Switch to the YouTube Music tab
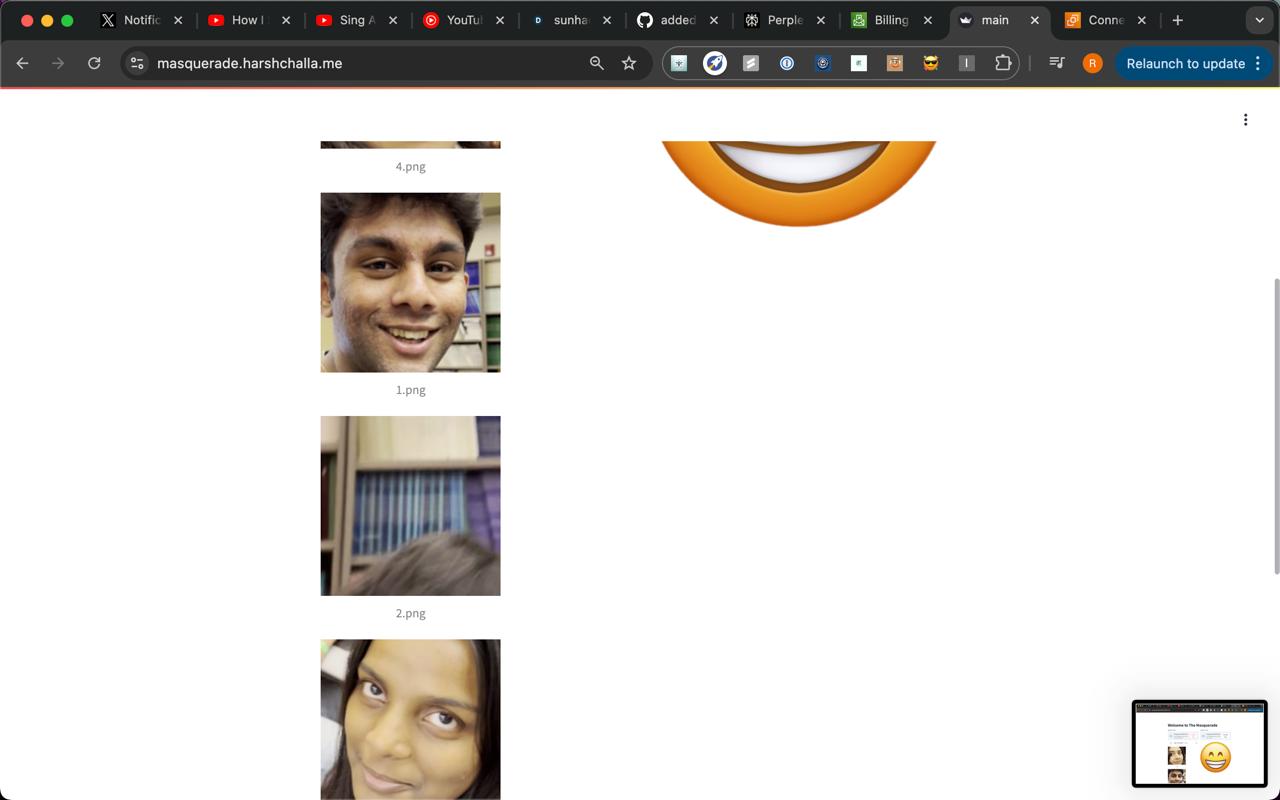 [464, 20]
